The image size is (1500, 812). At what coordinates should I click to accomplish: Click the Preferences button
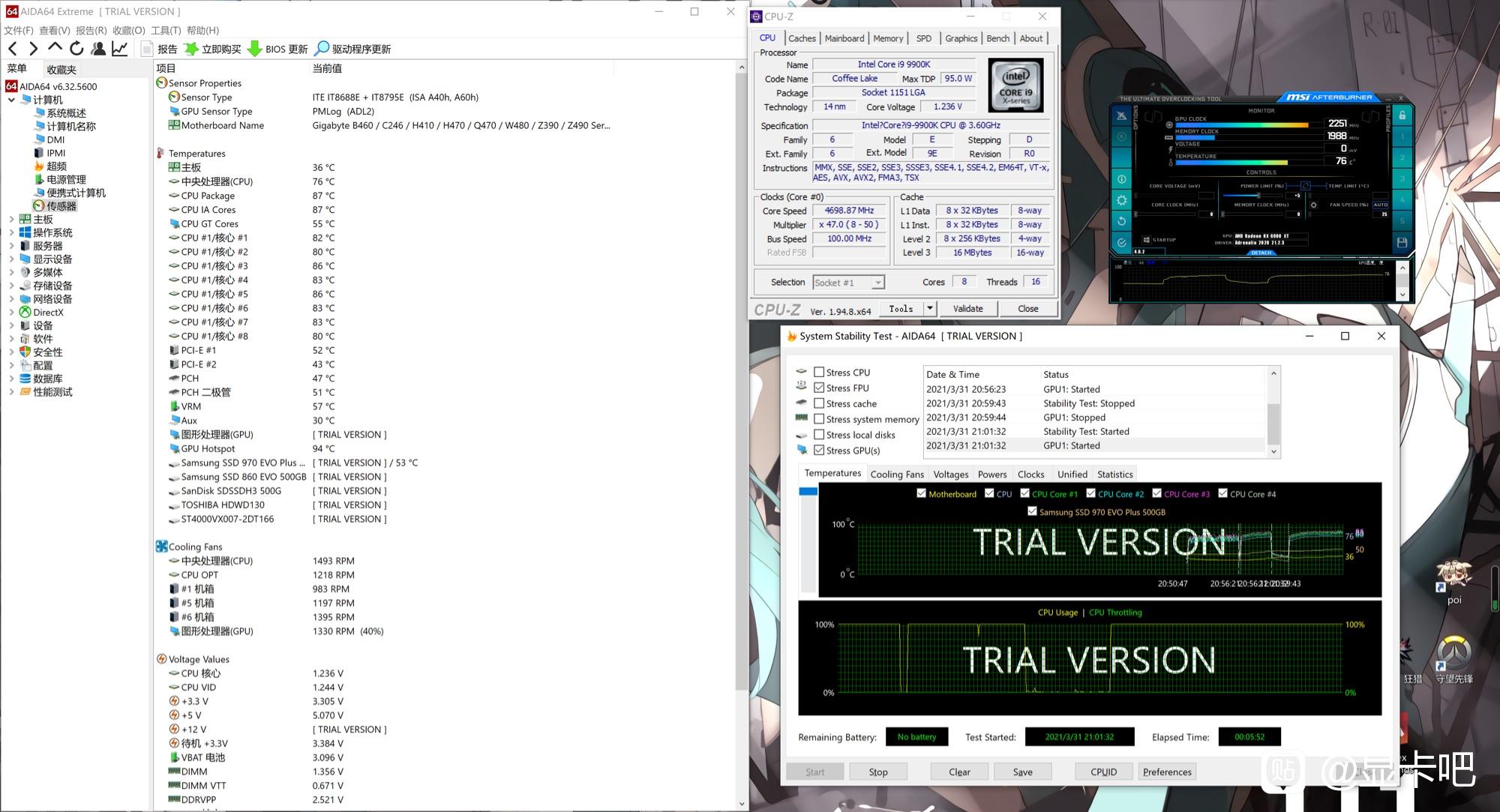[x=1167, y=772]
